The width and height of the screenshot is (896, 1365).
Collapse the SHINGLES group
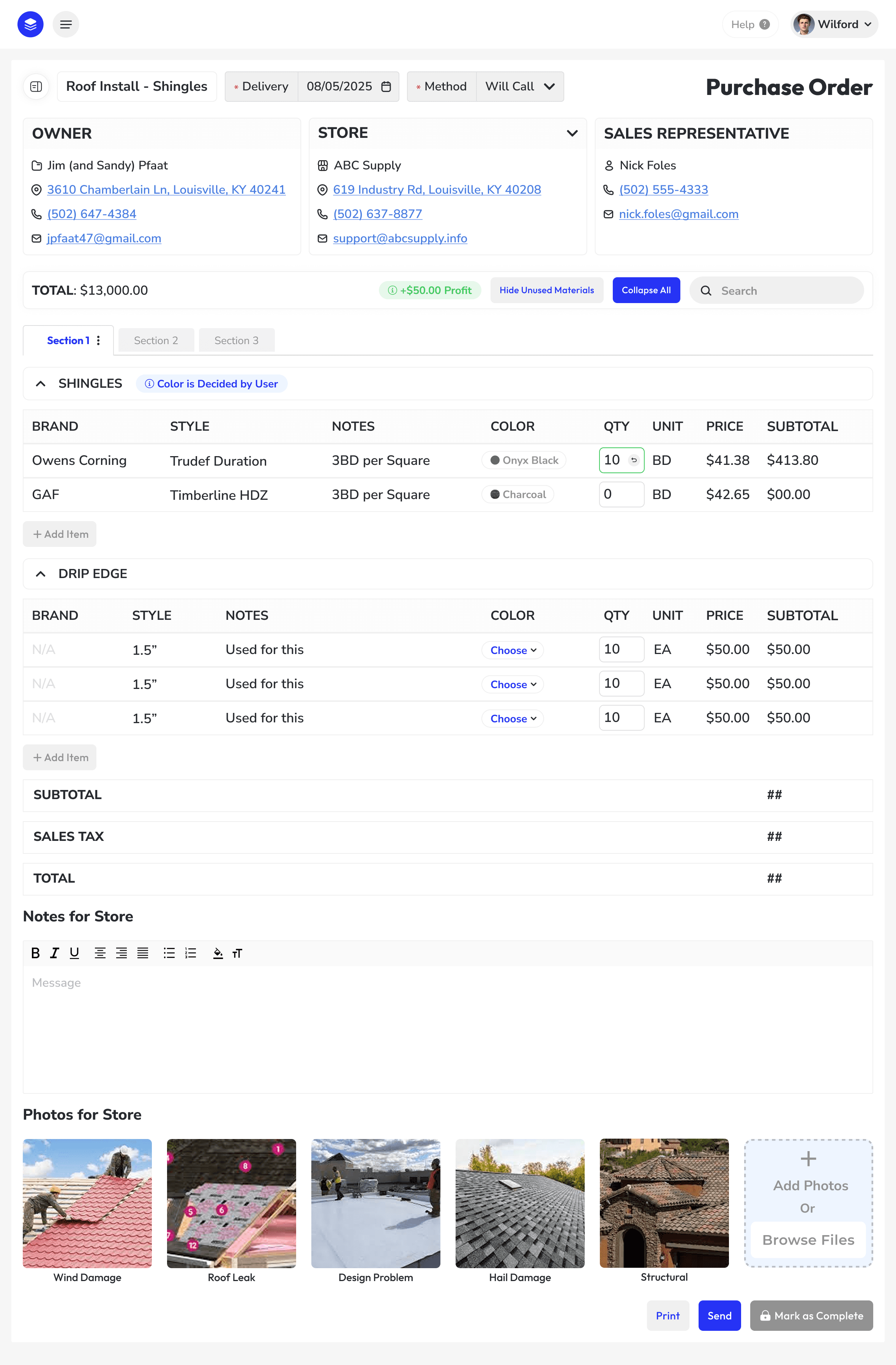(41, 384)
